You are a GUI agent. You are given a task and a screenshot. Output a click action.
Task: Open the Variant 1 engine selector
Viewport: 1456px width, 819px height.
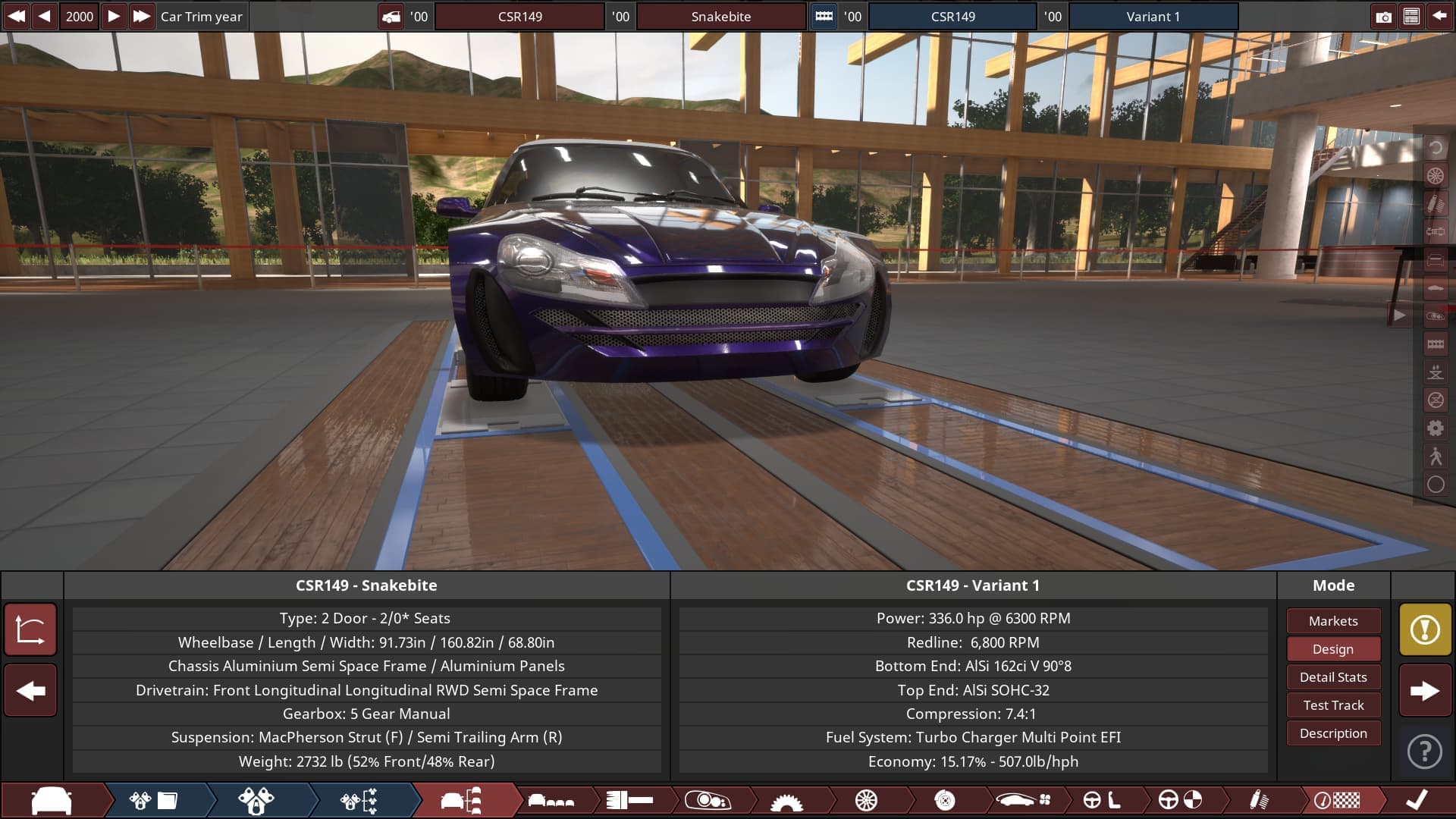(x=1153, y=17)
